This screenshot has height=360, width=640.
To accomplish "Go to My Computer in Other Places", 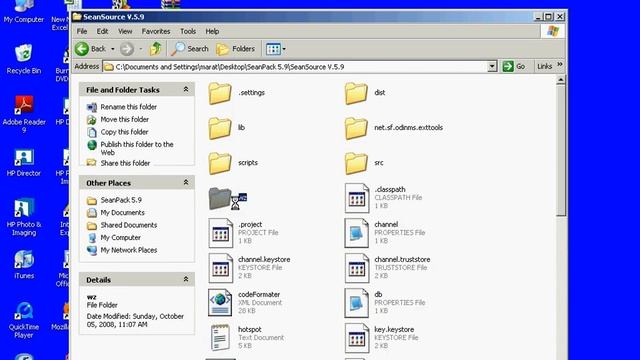I will [120, 238].
